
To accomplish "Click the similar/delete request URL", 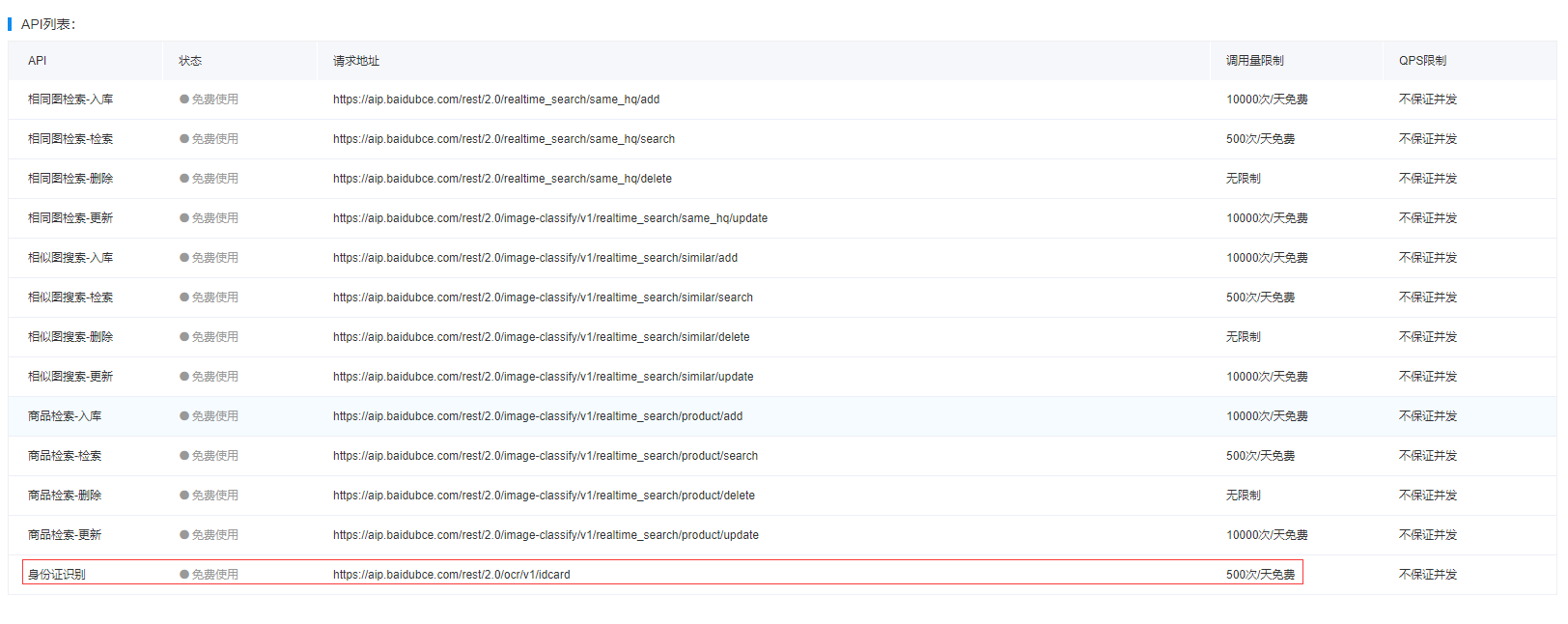I will point(542,337).
